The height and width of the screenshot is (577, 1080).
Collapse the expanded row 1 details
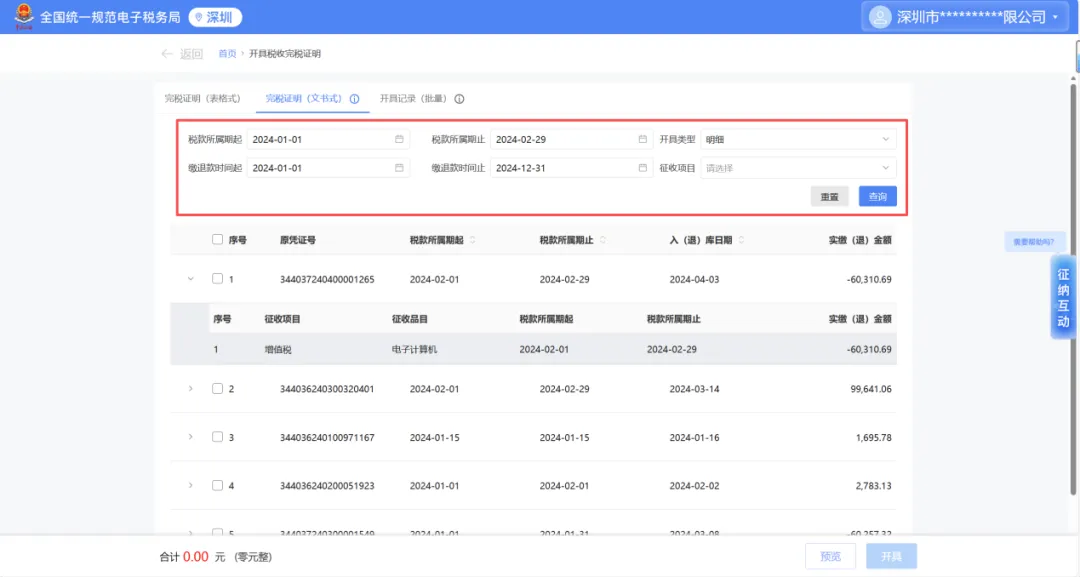click(x=191, y=279)
